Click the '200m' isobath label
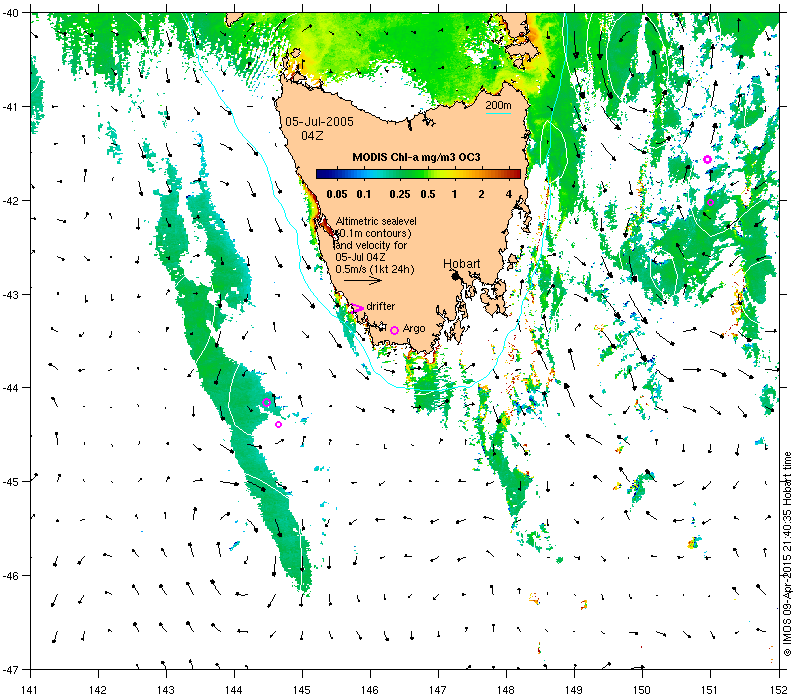Screen dimensions: 800x700 [x=498, y=105]
